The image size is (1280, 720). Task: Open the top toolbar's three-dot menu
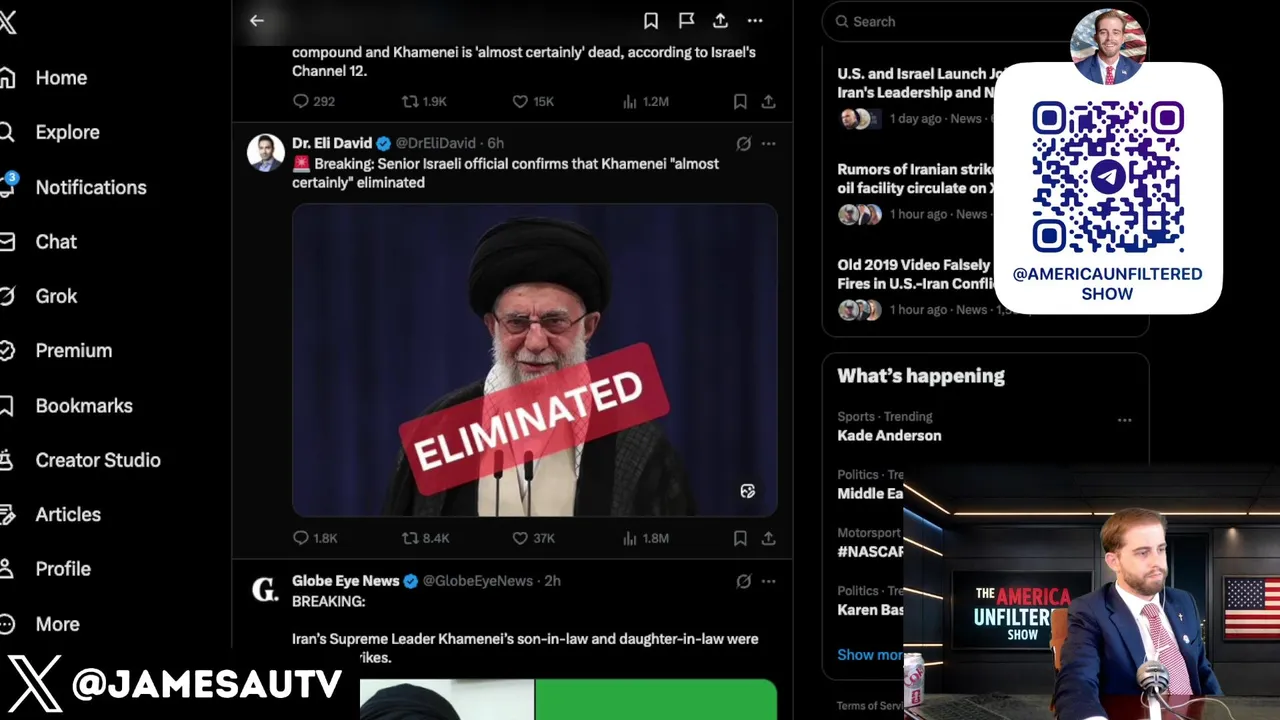(755, 20)
